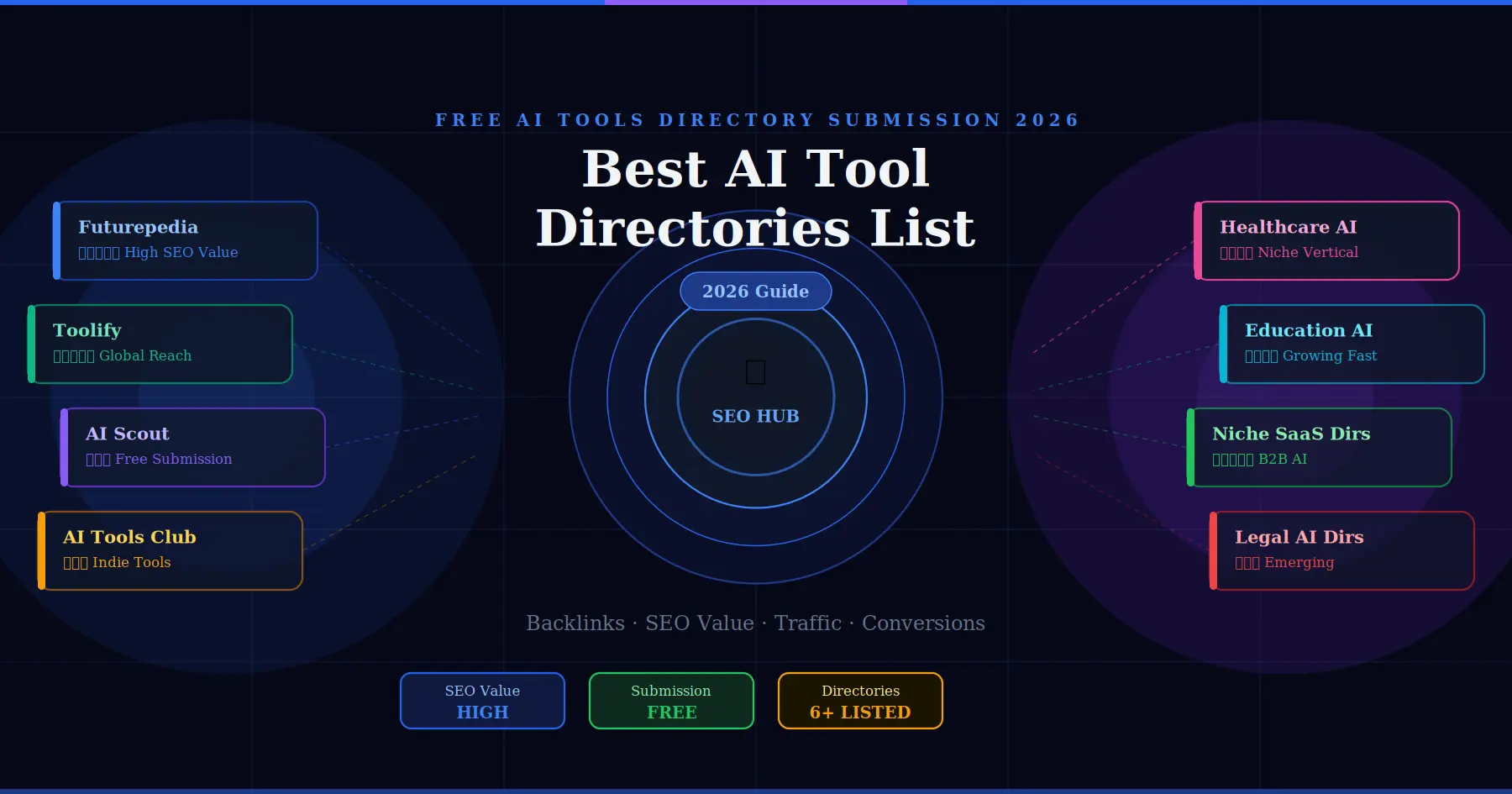
Task: Click the "Emerging" label under Legal AI Dirs
Action: (x=1299, y=562)
